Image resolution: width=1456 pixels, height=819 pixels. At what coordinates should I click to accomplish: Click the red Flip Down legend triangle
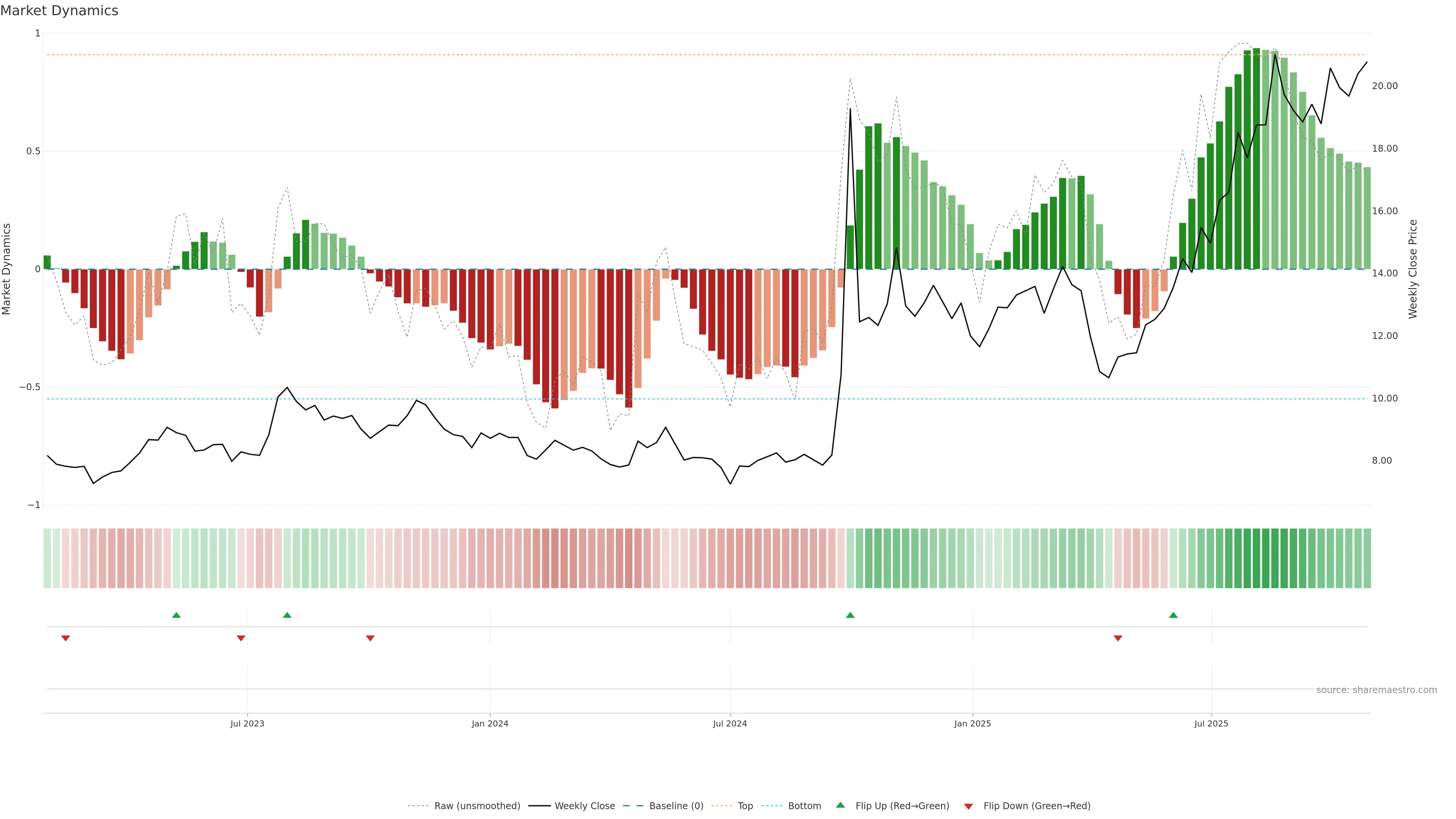(968, 806)
